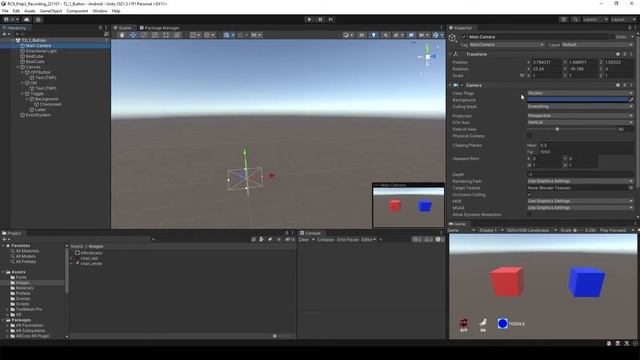Select the Rect tool in Scene toolbar

(x=166, y=35)
